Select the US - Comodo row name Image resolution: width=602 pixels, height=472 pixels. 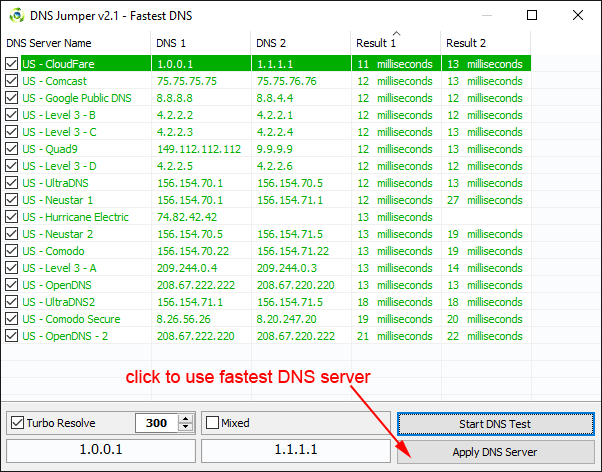[53, 251]
